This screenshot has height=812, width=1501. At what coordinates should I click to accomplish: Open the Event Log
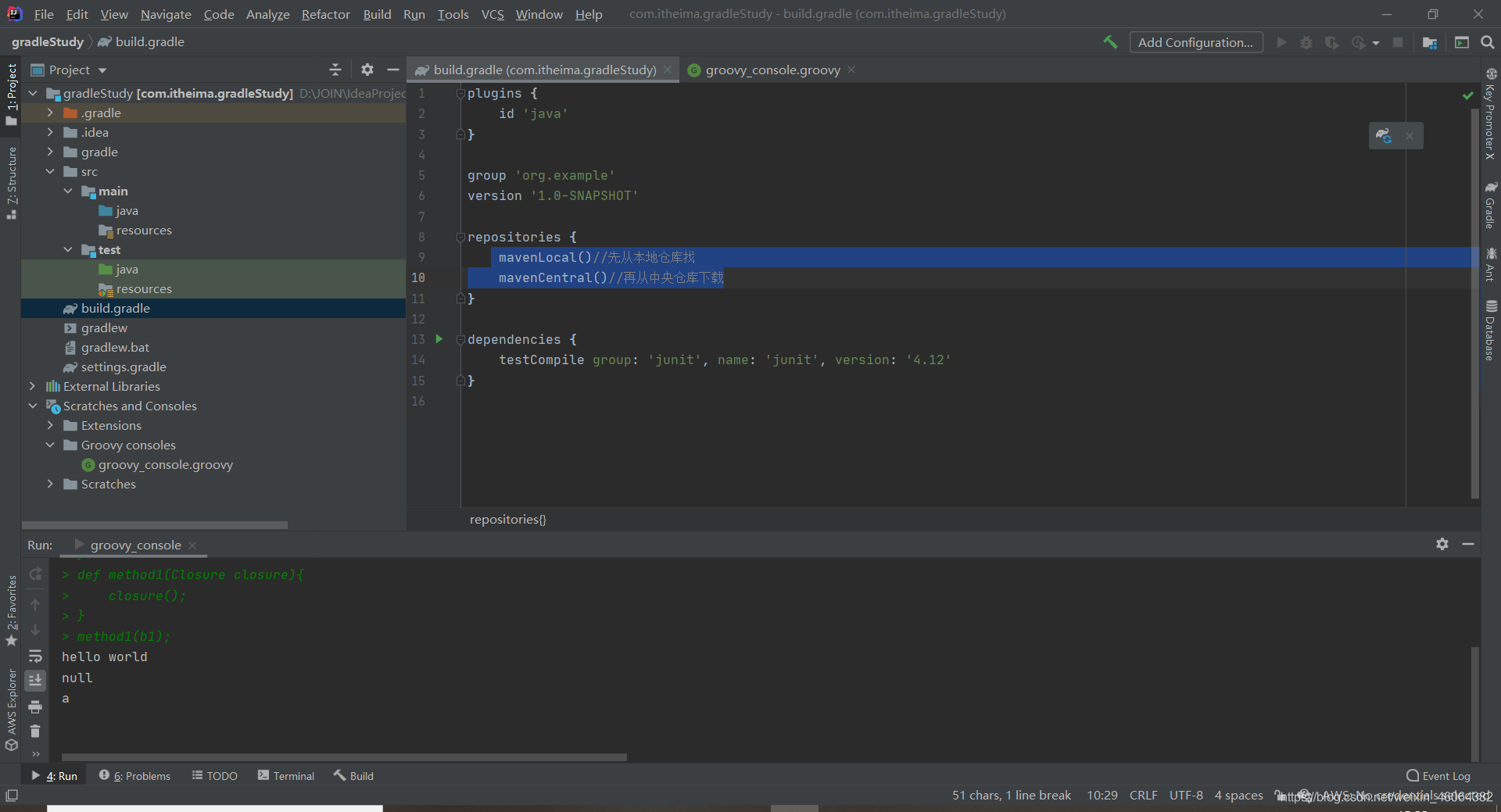(x=1438, y=775)
